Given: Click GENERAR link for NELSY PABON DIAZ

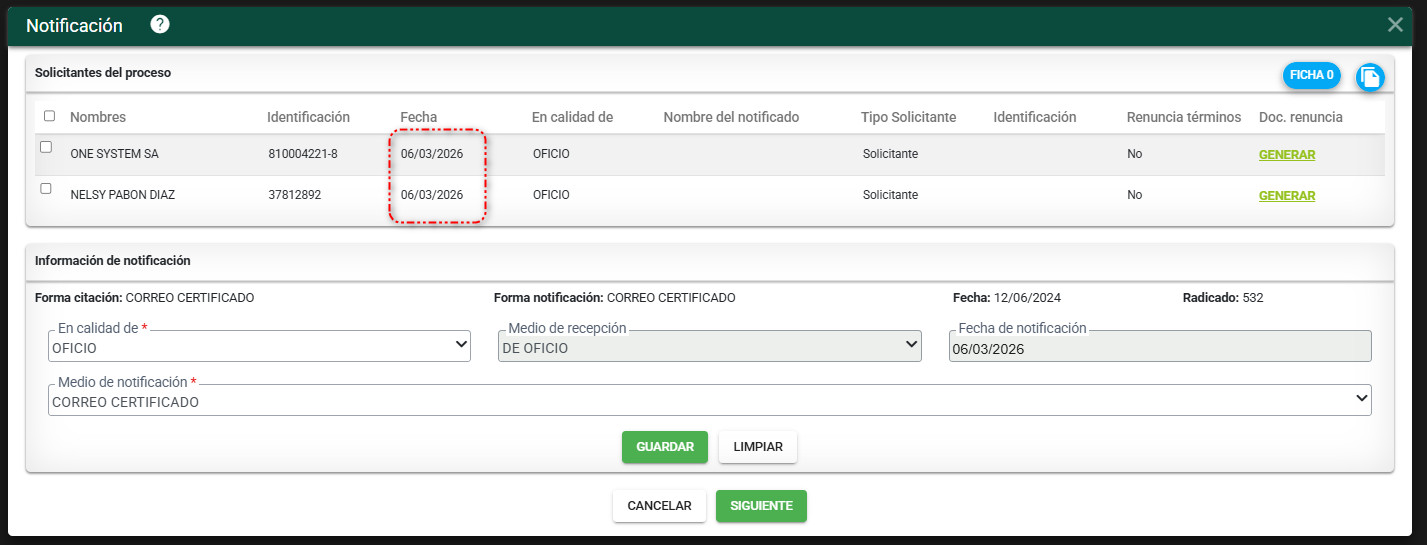Looking at the screenshot, I should [1286, 196].
